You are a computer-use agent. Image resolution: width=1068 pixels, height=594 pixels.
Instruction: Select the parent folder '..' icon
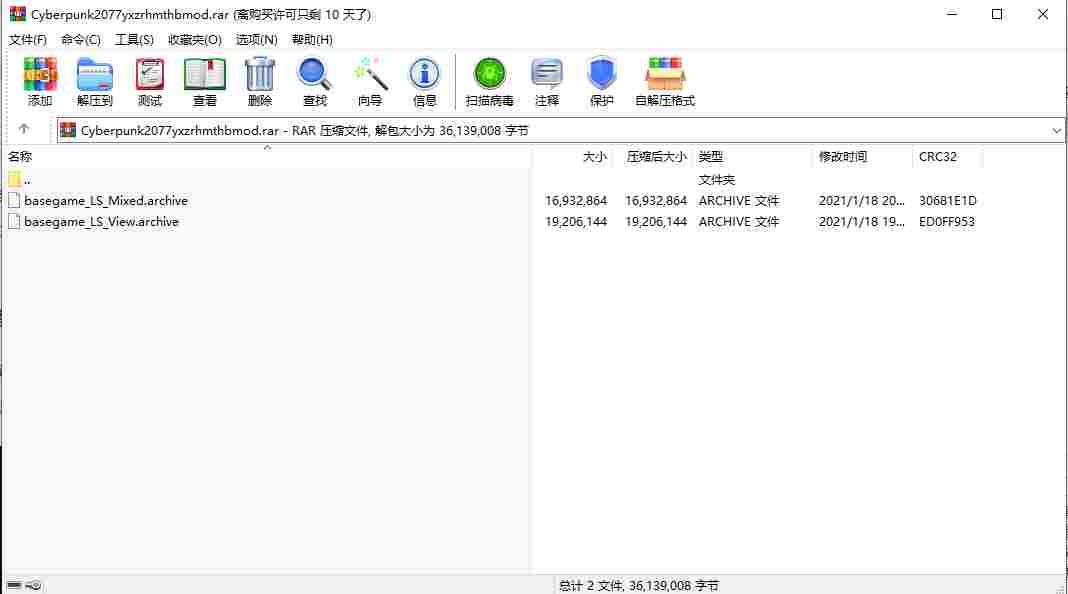[x=14, y=179]
